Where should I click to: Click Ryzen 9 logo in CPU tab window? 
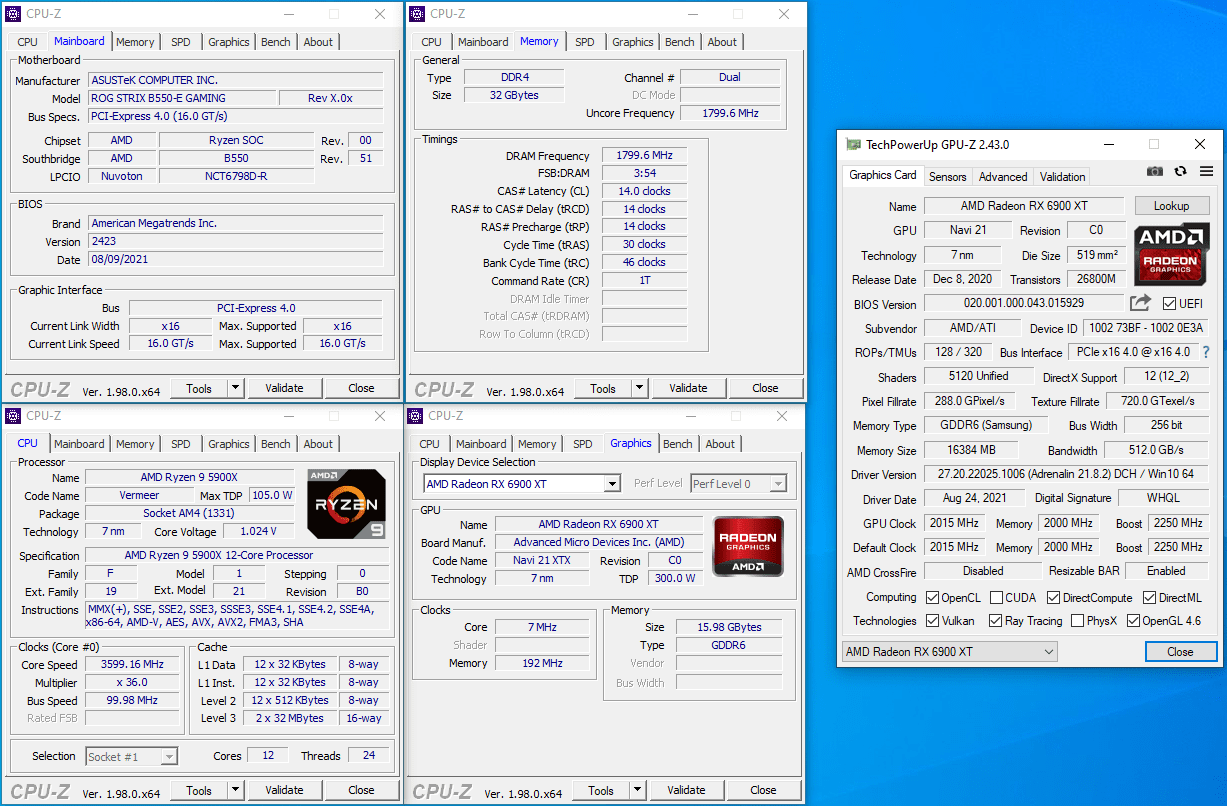click(x=346, y=504)
